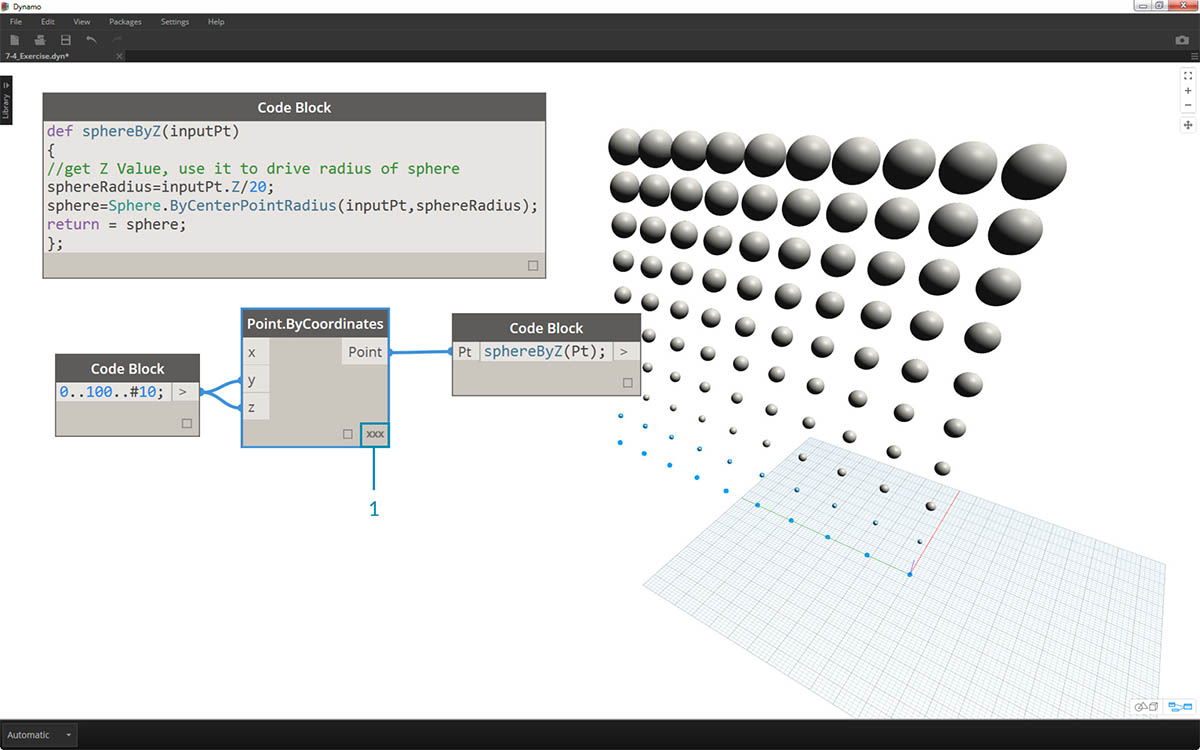This screenshot has width=1200, height=750.
Task: Open the Packages menu
Action: [125, 21]
